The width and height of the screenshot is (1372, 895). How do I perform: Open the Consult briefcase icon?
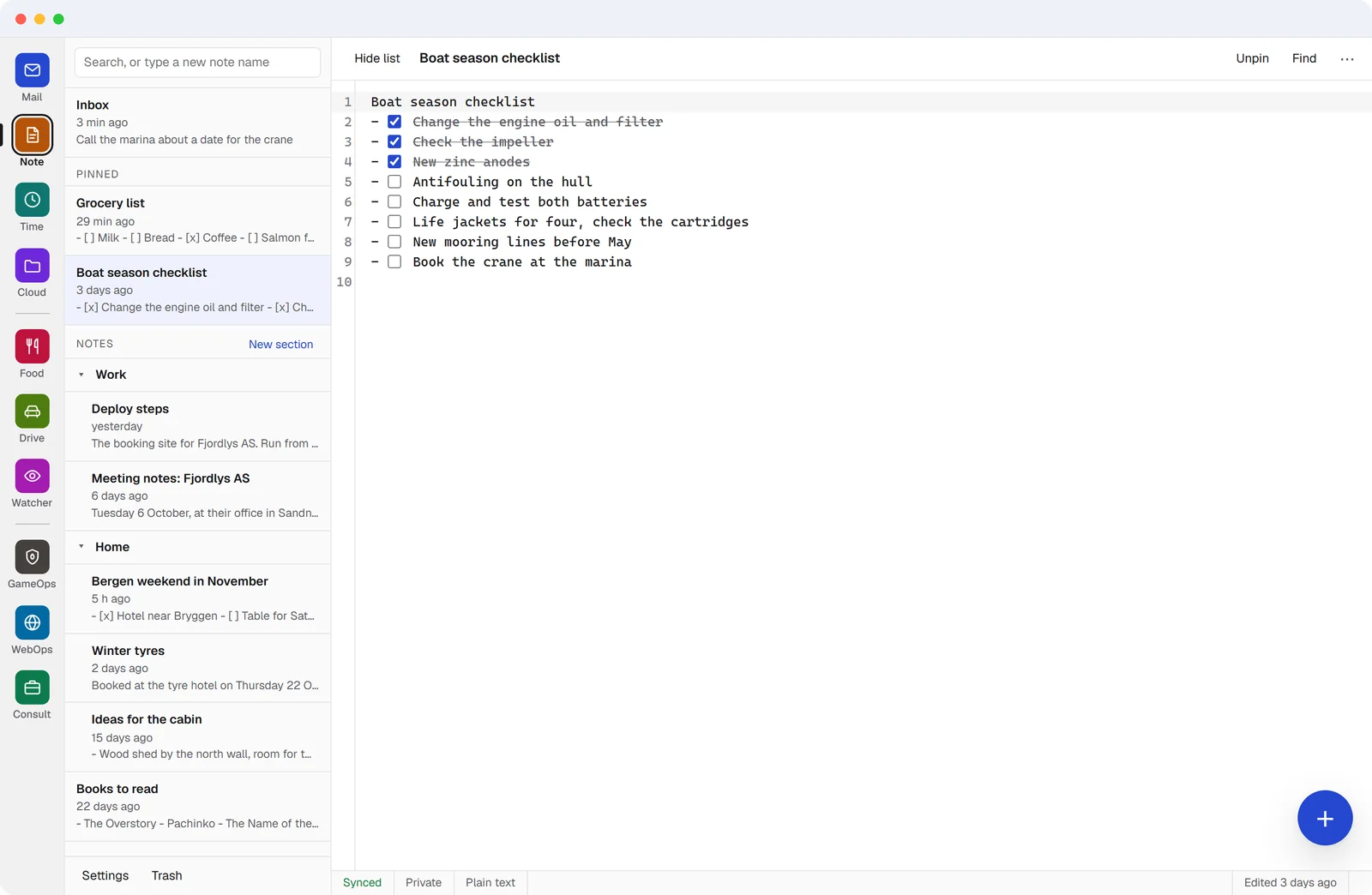32,688
